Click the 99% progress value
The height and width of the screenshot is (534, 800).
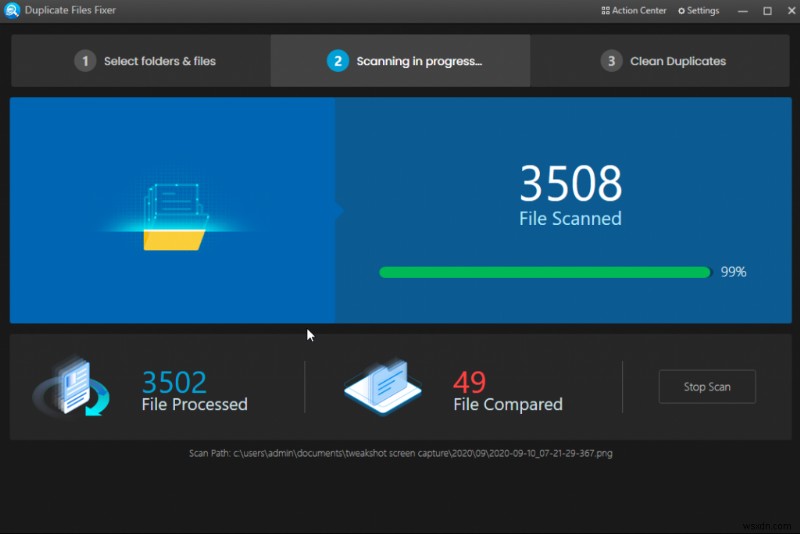(733, 272)
